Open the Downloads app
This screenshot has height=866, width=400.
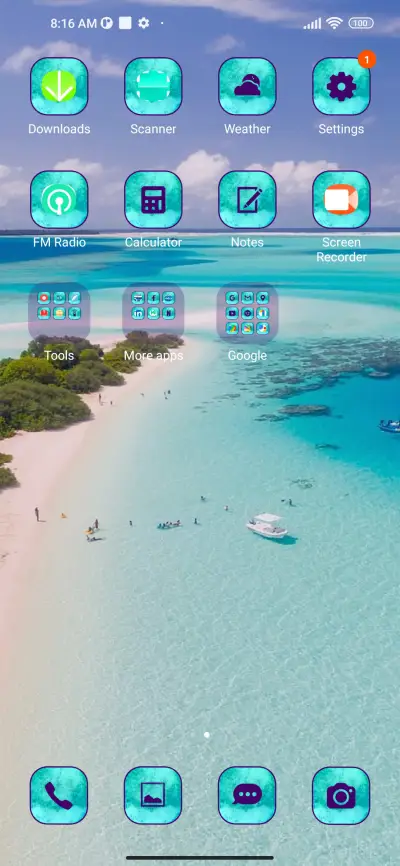[x=59, y=86]
